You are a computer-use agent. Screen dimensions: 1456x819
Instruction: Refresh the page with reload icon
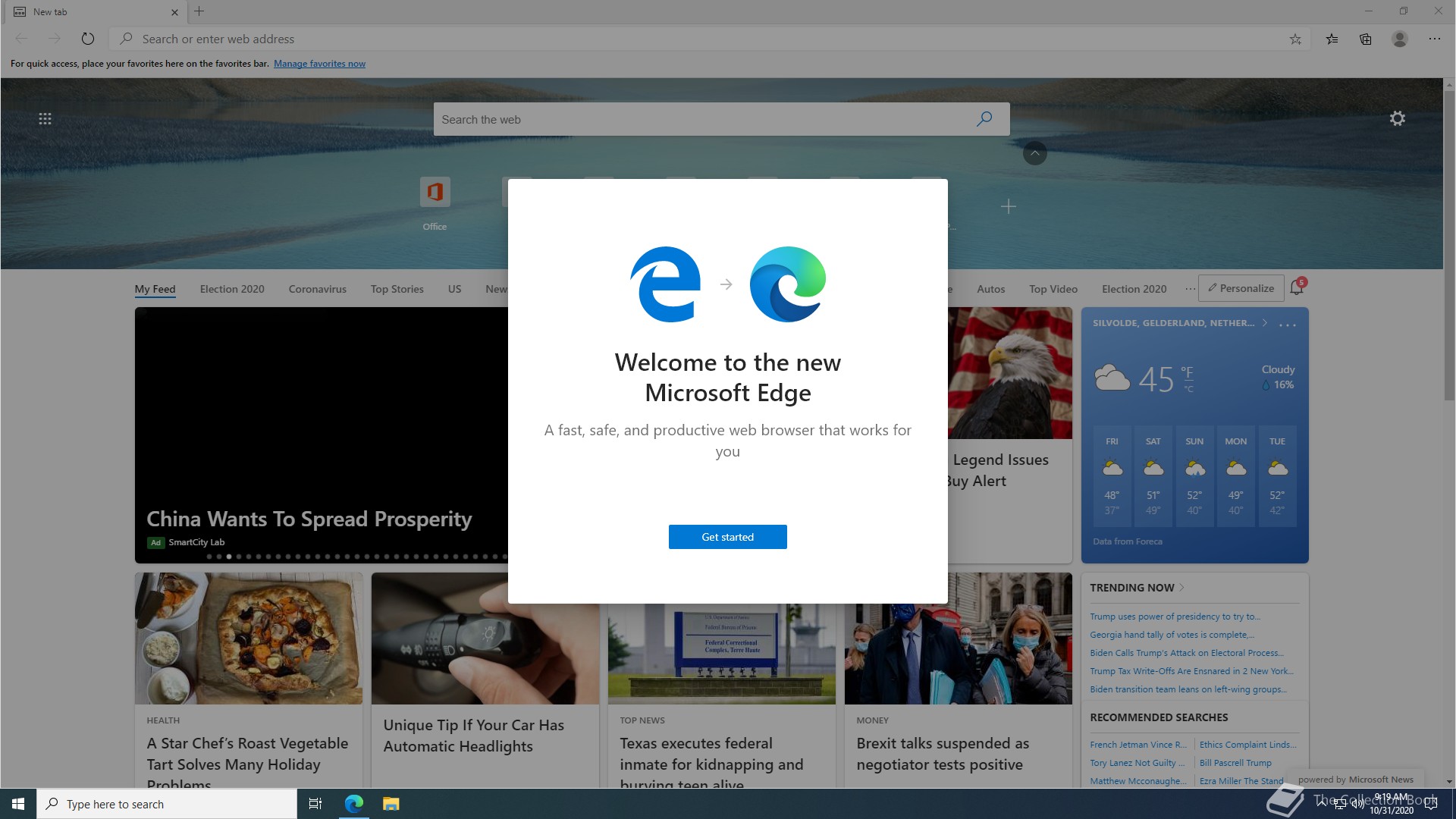pyautogui.click(x=88, y=39)
